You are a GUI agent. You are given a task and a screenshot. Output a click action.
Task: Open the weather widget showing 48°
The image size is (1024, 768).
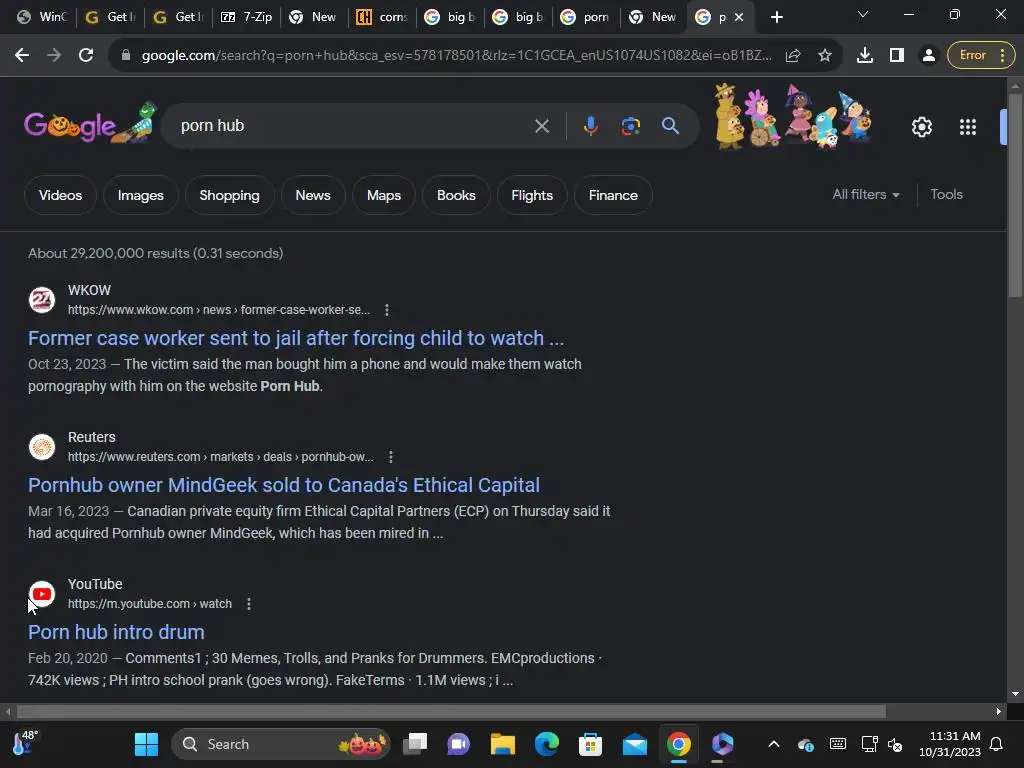point(26,743)
